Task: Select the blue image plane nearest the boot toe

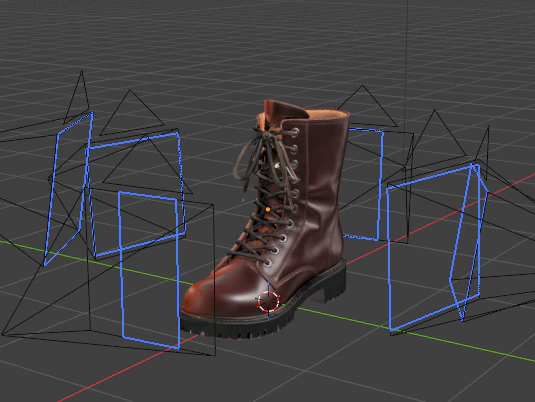Action: point(149,270)
